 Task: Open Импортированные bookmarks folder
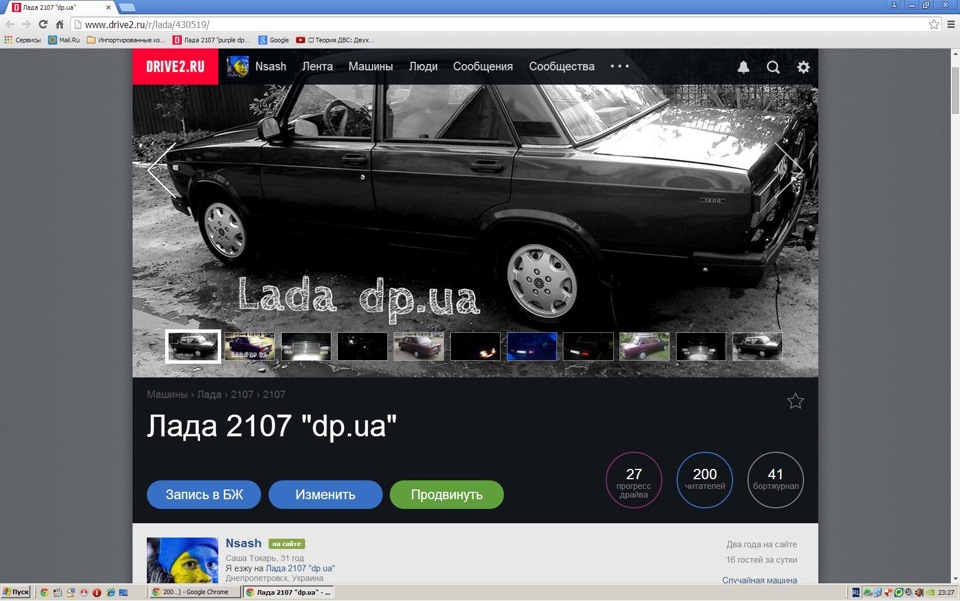126,40
